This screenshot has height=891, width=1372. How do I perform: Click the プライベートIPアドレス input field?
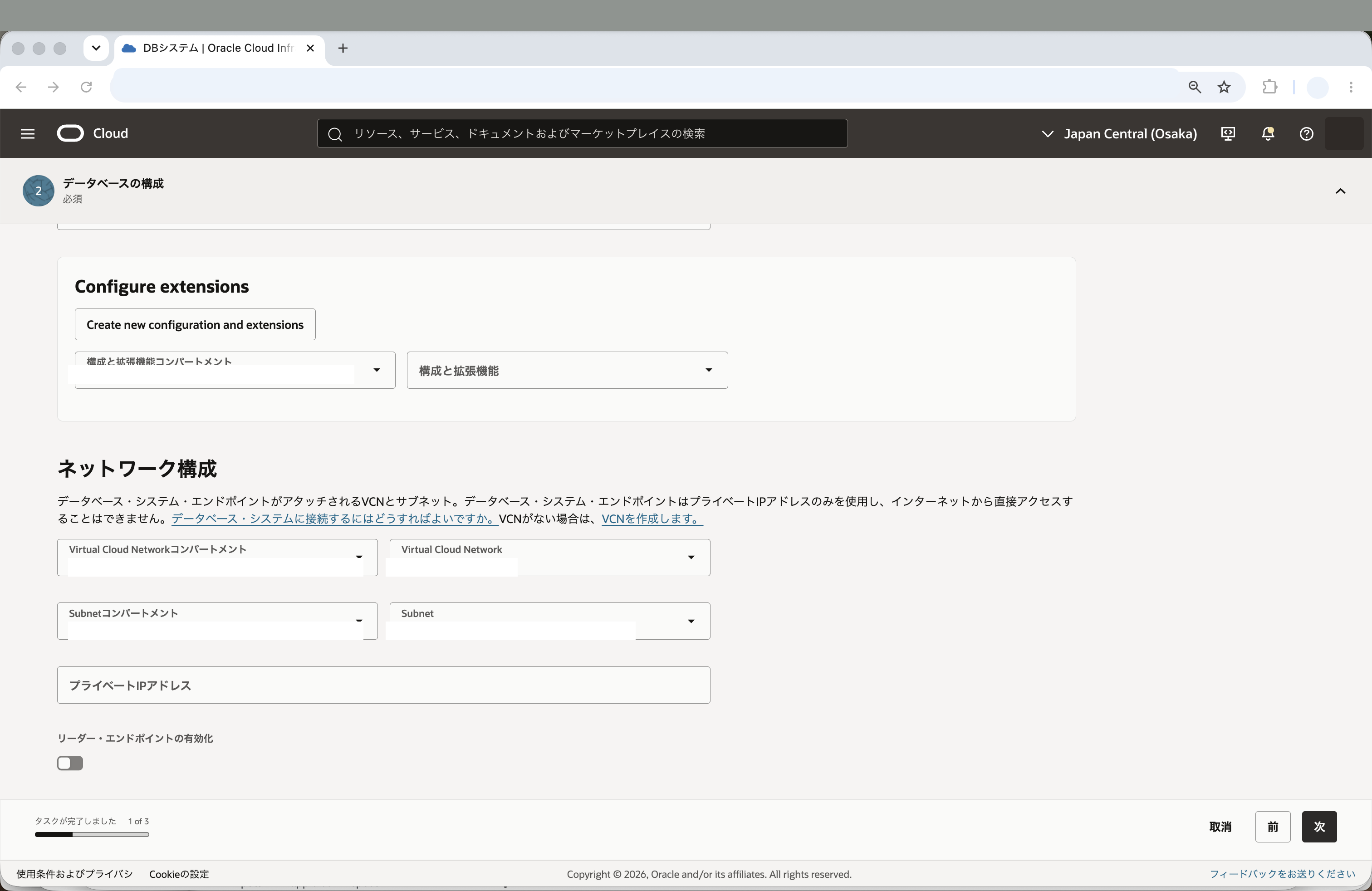pos(383,685)
